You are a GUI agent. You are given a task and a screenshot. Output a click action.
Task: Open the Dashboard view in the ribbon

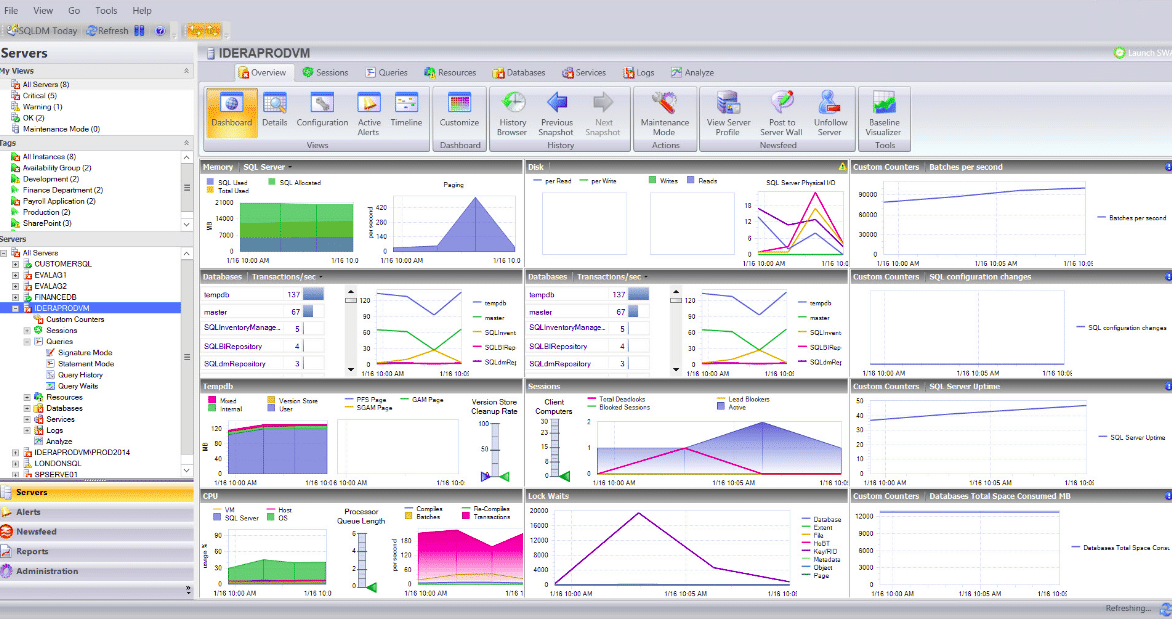[232, 113]
